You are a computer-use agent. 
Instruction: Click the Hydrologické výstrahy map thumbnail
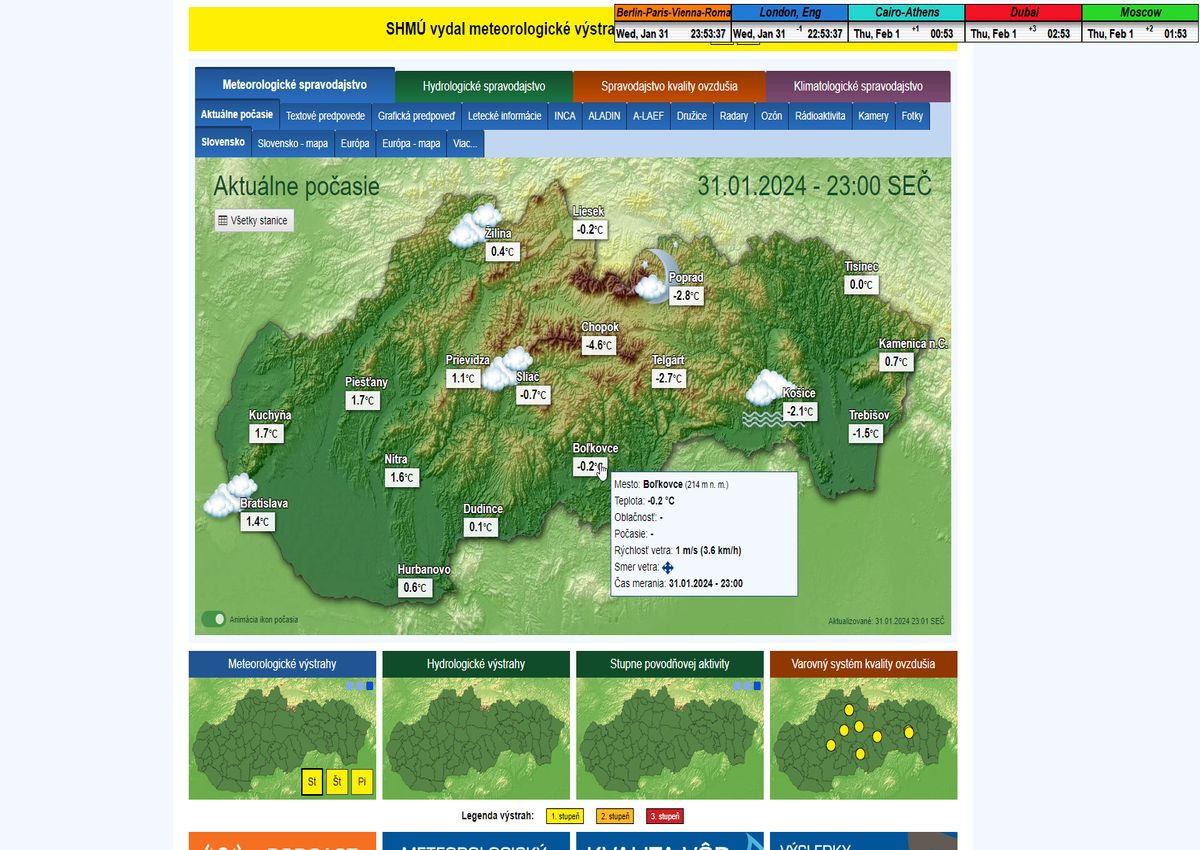(476, 738)
